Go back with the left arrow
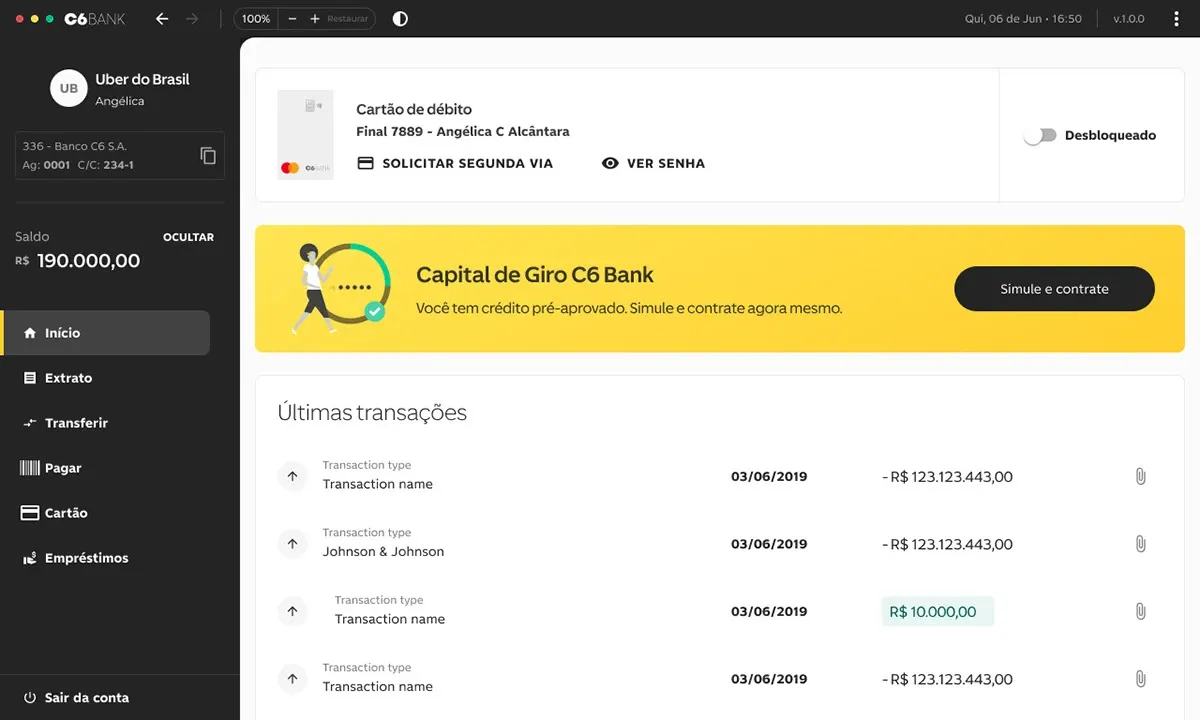This screenshot has height=720, width=1200. [x=162, y=19]
